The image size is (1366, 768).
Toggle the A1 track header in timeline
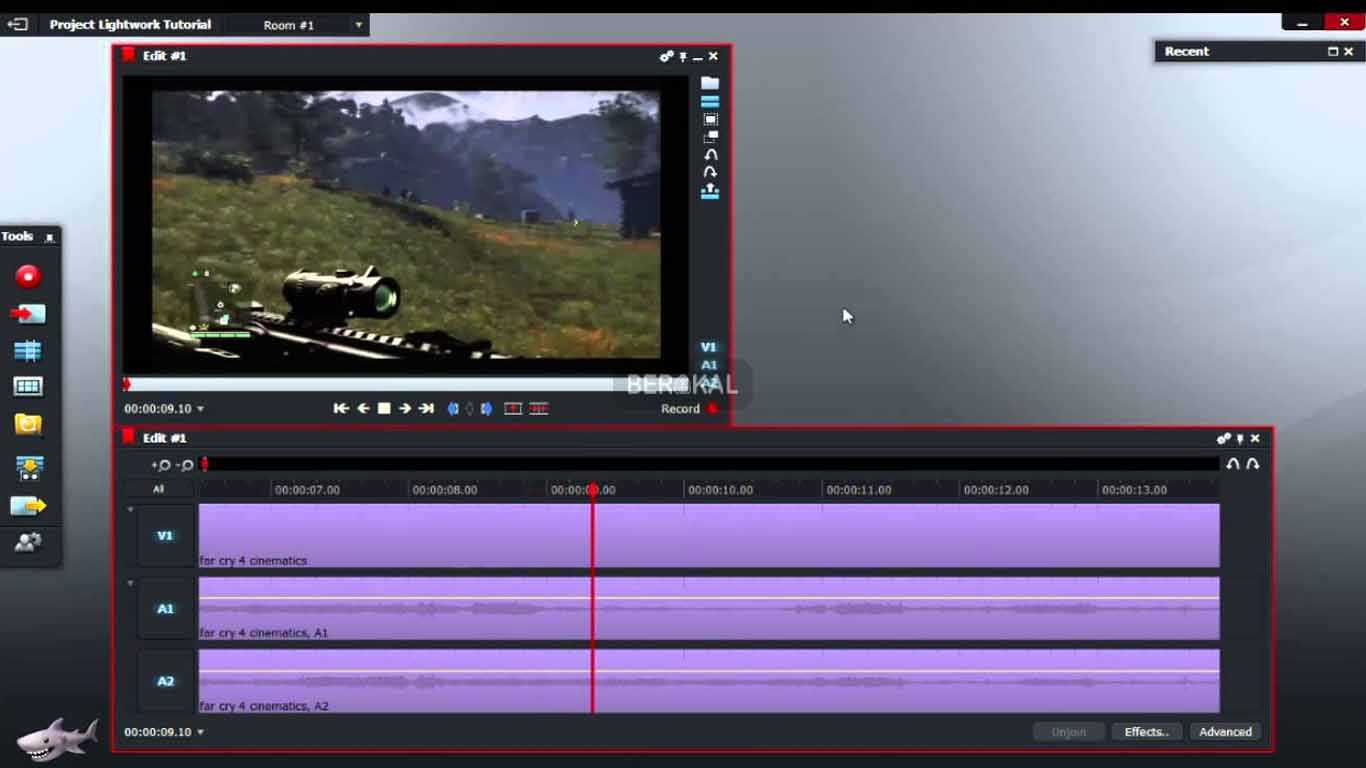(165, 608)
